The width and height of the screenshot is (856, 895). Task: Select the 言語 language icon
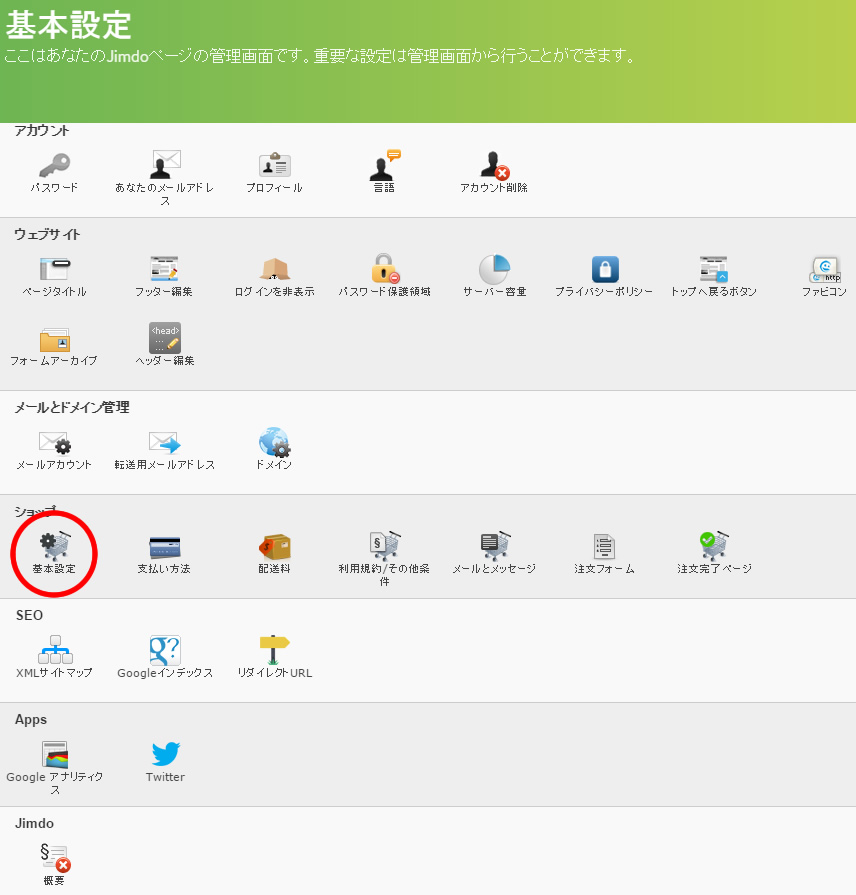click(385, 165)
